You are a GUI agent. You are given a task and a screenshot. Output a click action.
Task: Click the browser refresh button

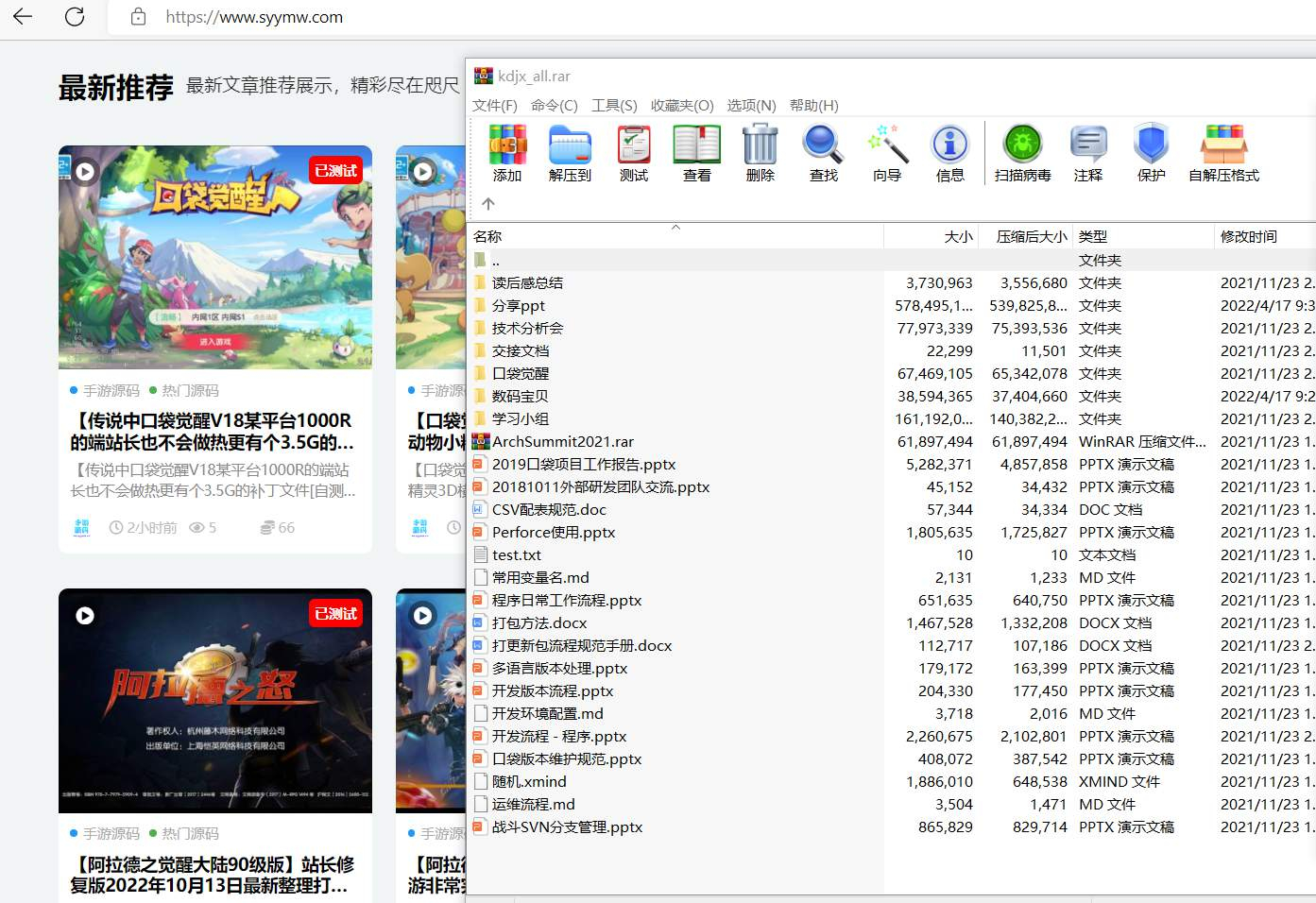(x=75, y=17)
